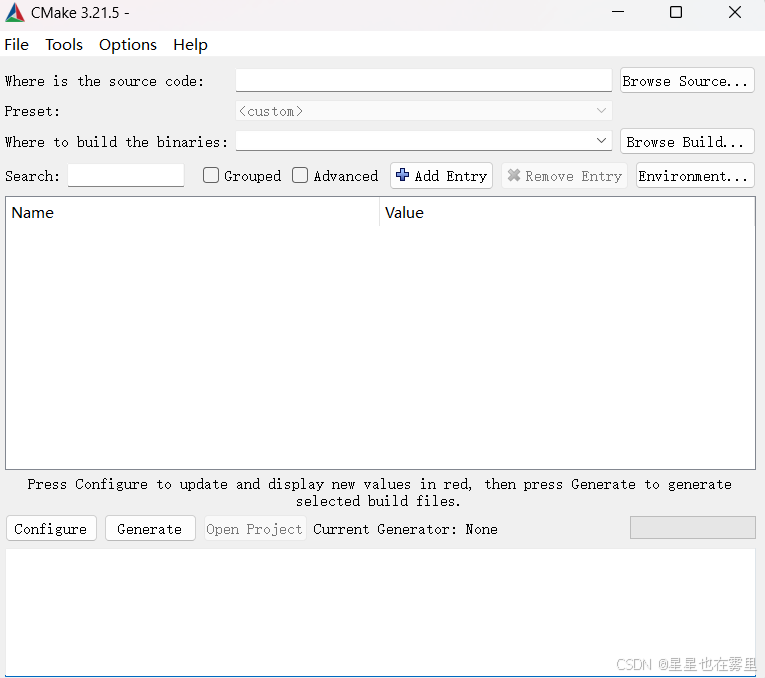Focus the Search input field
Viewport: 765px width, 678px height.
coord(126,175)
